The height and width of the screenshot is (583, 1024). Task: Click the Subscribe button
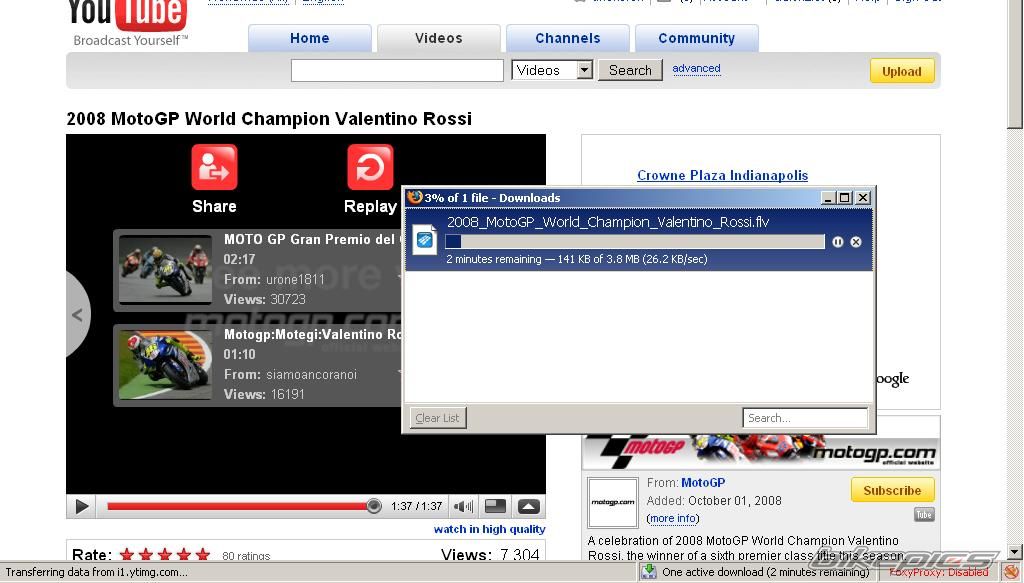tap(892, 490)
